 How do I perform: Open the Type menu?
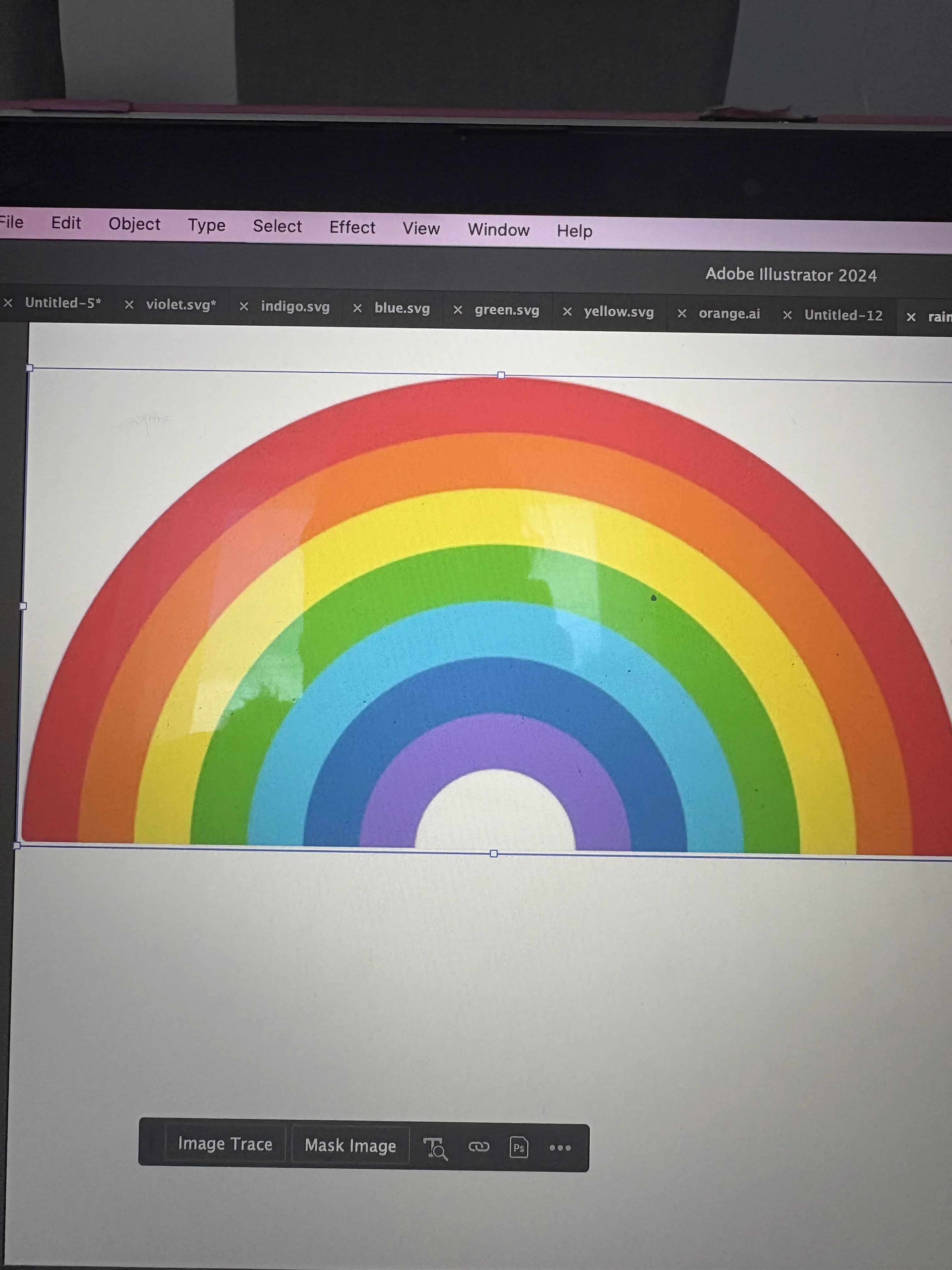207,225
